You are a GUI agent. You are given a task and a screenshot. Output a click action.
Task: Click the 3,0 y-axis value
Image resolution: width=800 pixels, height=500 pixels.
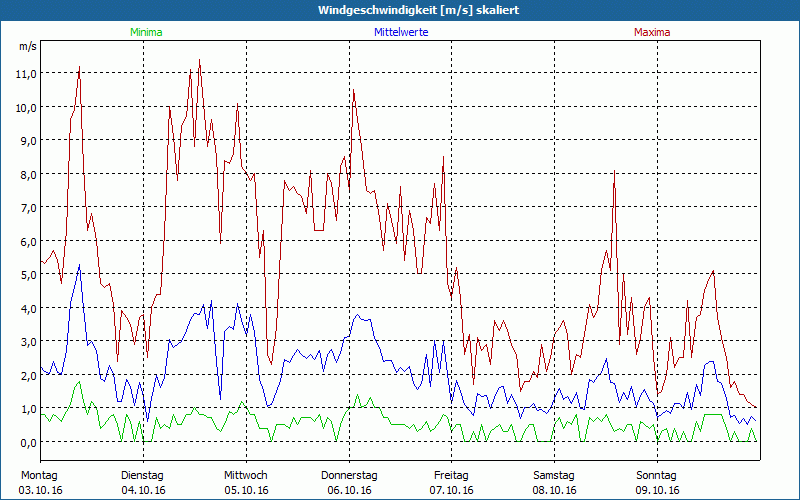28,341
